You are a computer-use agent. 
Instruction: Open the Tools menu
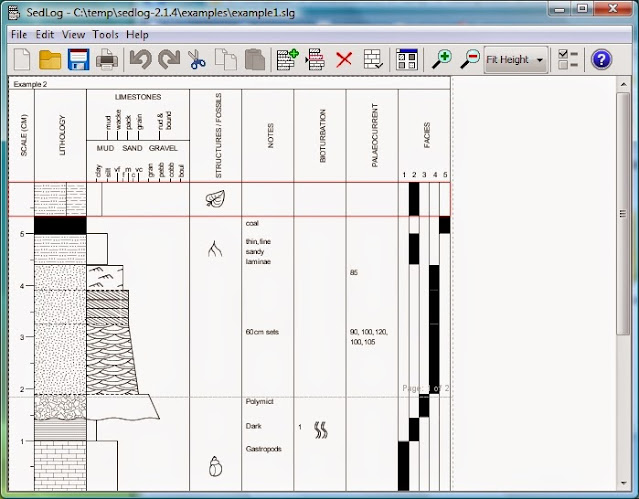[x=105, y=35]
